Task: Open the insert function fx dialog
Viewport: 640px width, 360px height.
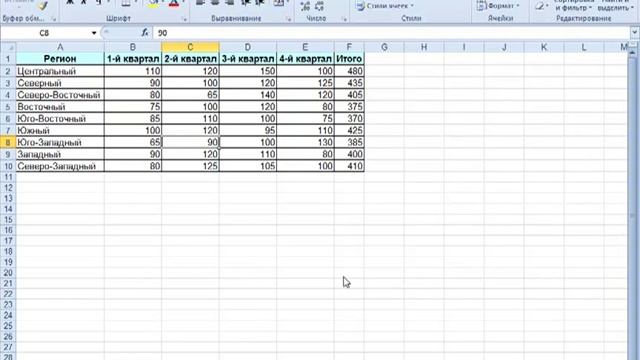Action: 144,33
